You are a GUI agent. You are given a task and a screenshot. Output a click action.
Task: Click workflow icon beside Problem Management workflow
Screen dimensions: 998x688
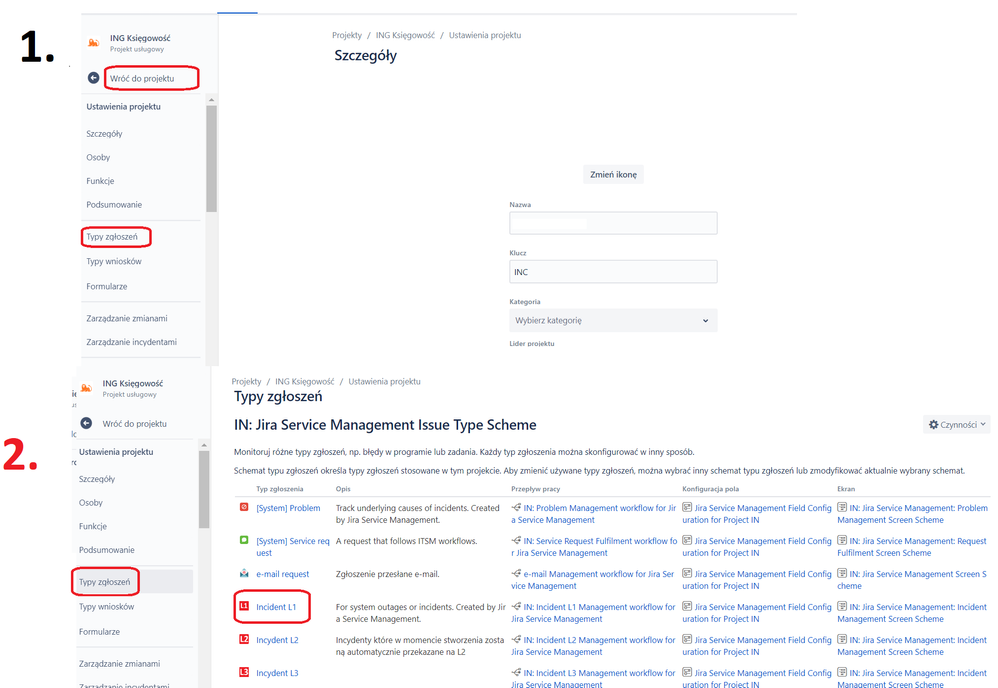coord(516,507)
